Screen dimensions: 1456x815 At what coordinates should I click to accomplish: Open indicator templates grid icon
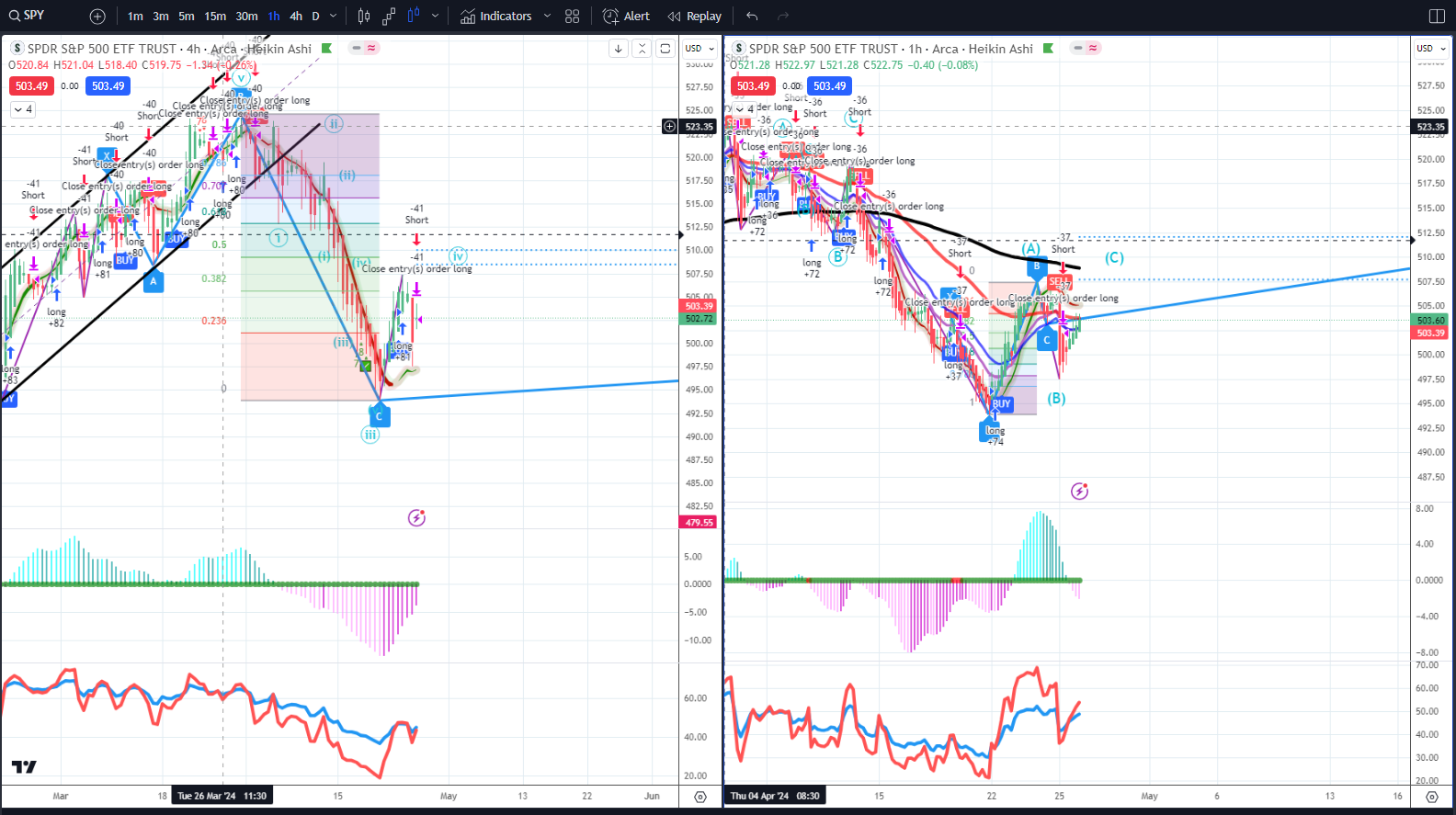(573, 17)
